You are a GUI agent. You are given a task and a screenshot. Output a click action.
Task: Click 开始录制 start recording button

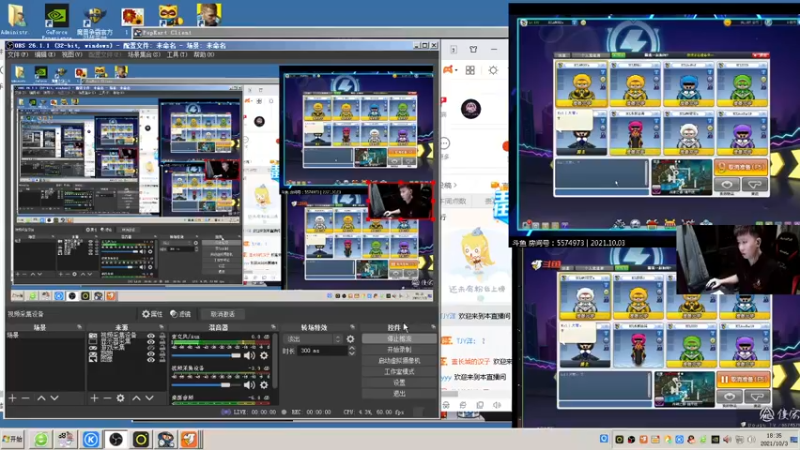click(399, 349)
